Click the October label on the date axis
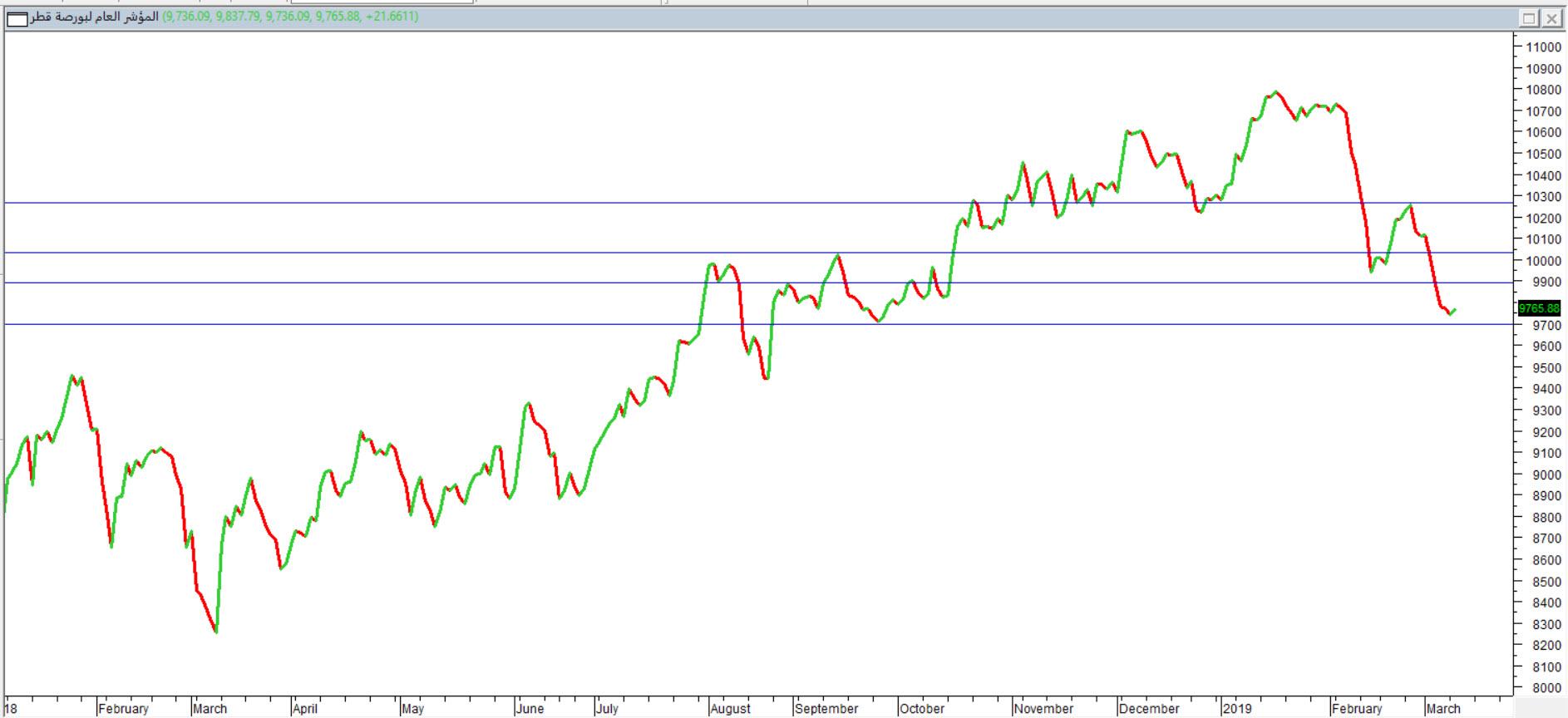 click(922, 709)
